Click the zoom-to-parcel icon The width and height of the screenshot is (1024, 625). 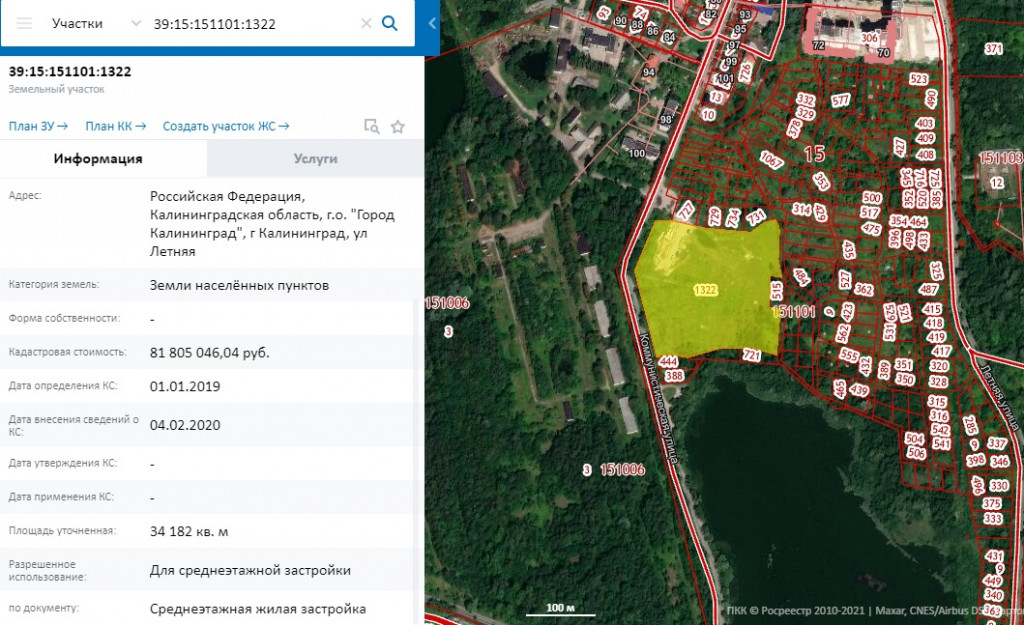pyautogui.click(x=372, y=127)
